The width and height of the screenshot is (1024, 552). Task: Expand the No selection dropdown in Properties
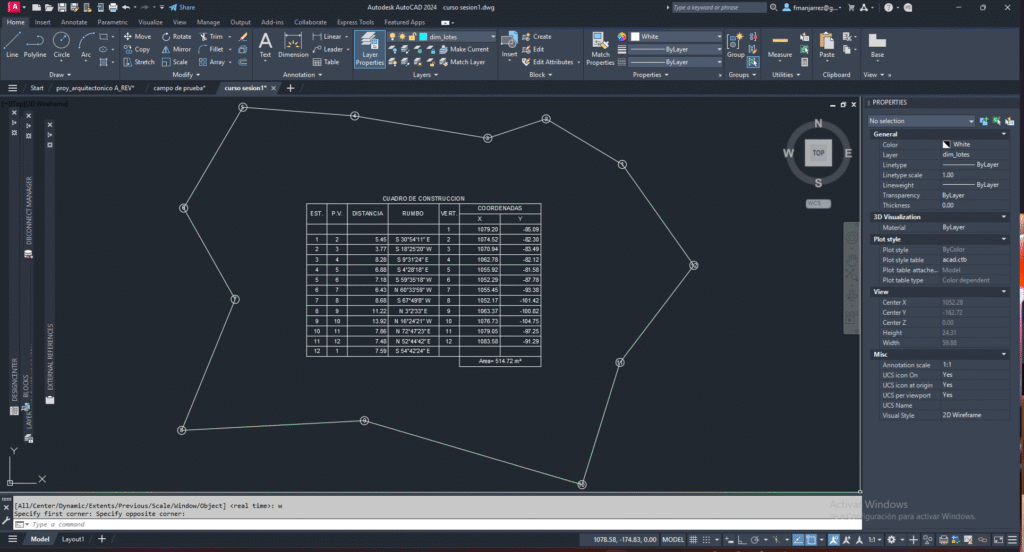(x=940, y=121)
